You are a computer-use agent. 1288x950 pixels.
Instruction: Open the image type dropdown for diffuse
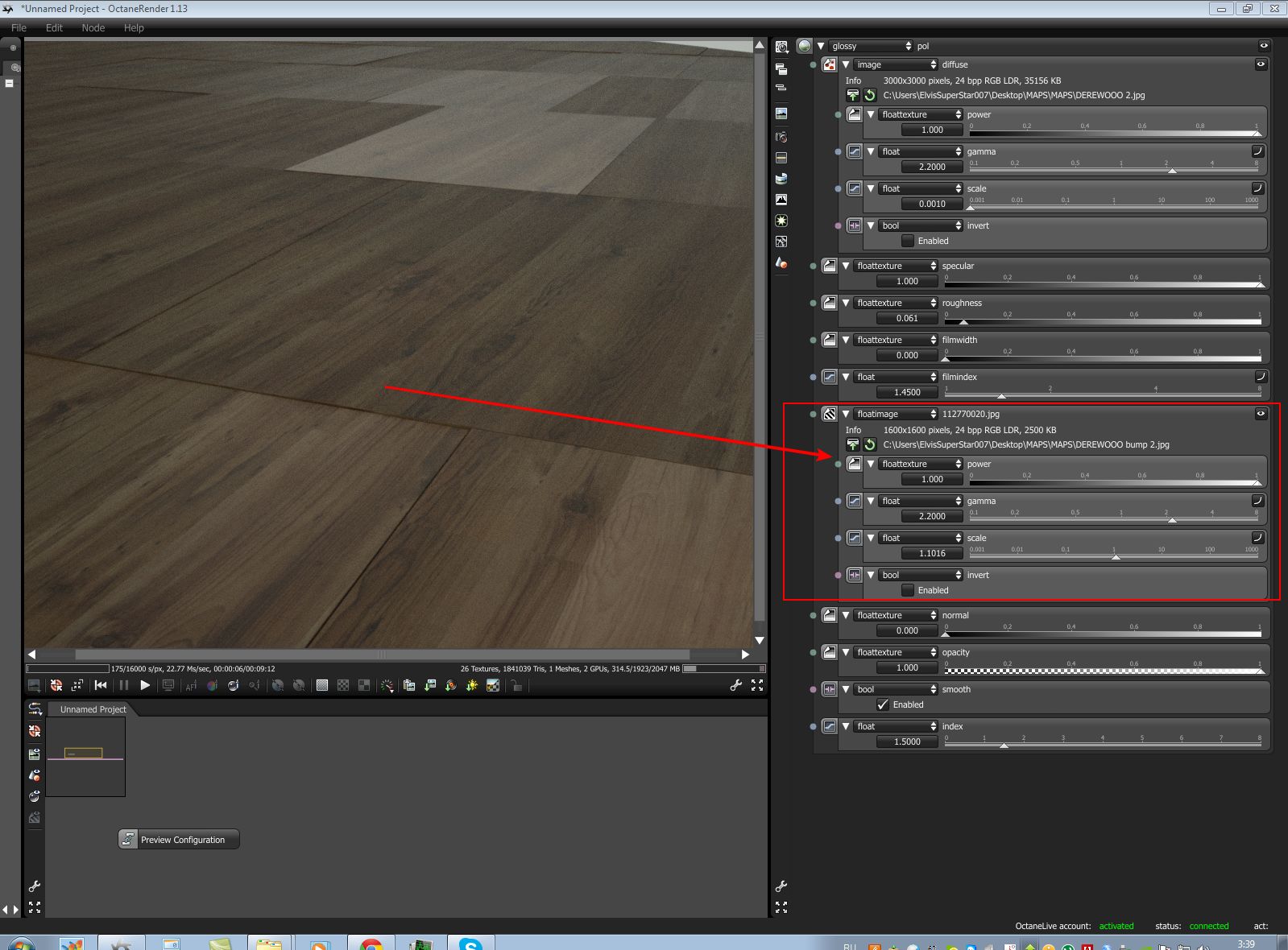[896, 64]
